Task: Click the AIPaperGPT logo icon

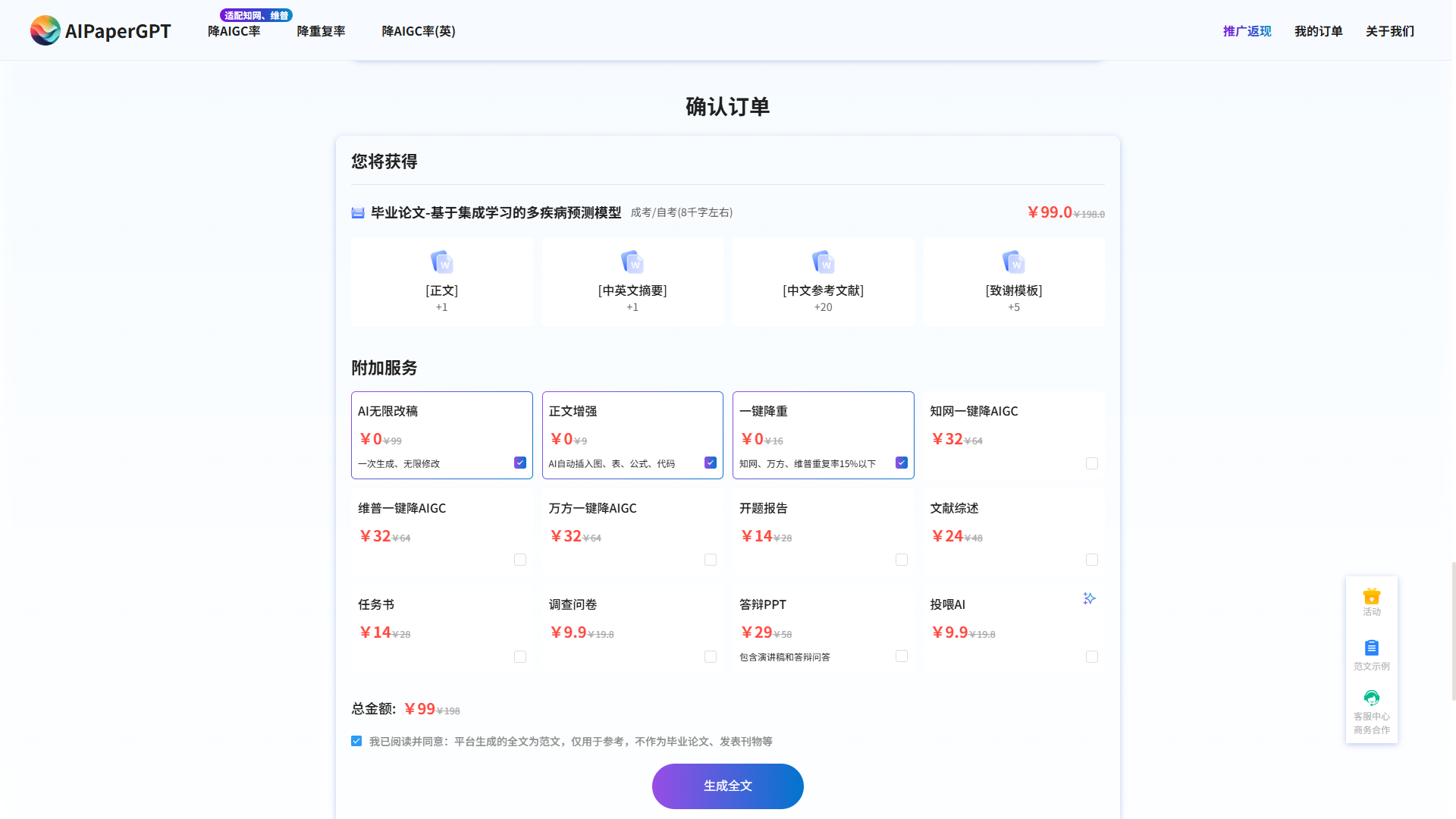Action: coord(45,30)
